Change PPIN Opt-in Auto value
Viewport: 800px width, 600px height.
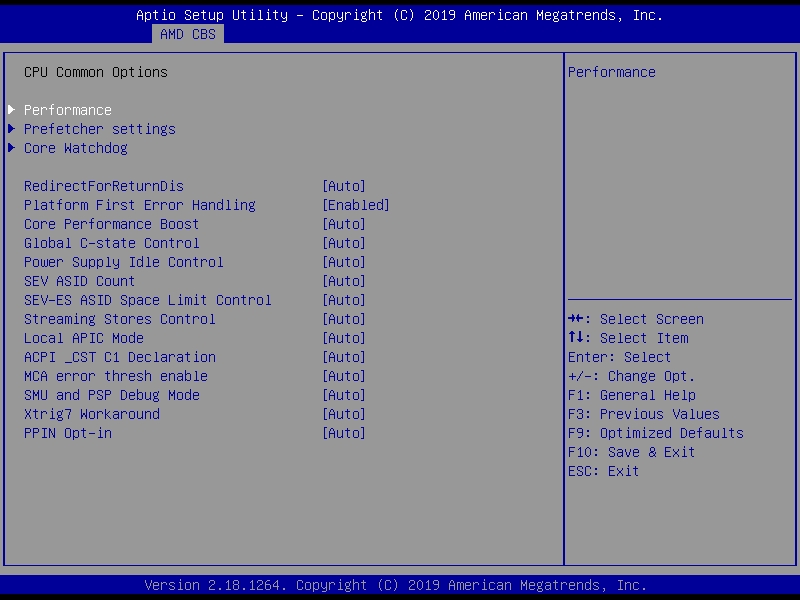click(344, 433)
